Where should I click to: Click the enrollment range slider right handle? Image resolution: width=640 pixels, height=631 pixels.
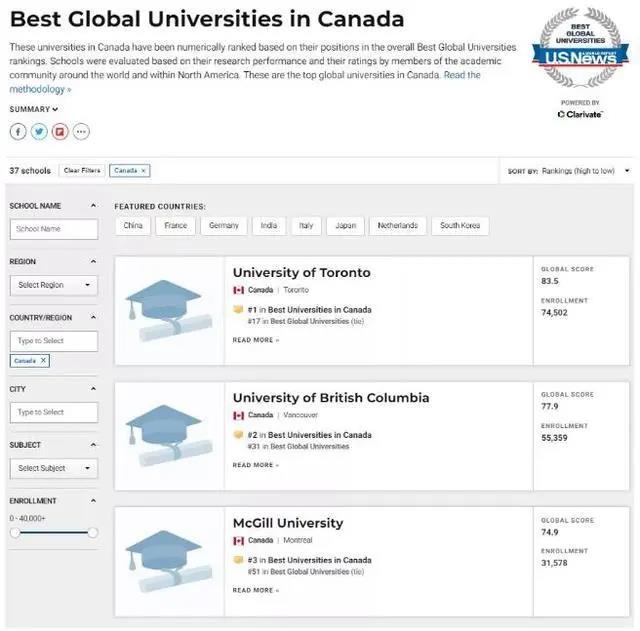click(93, 532)
